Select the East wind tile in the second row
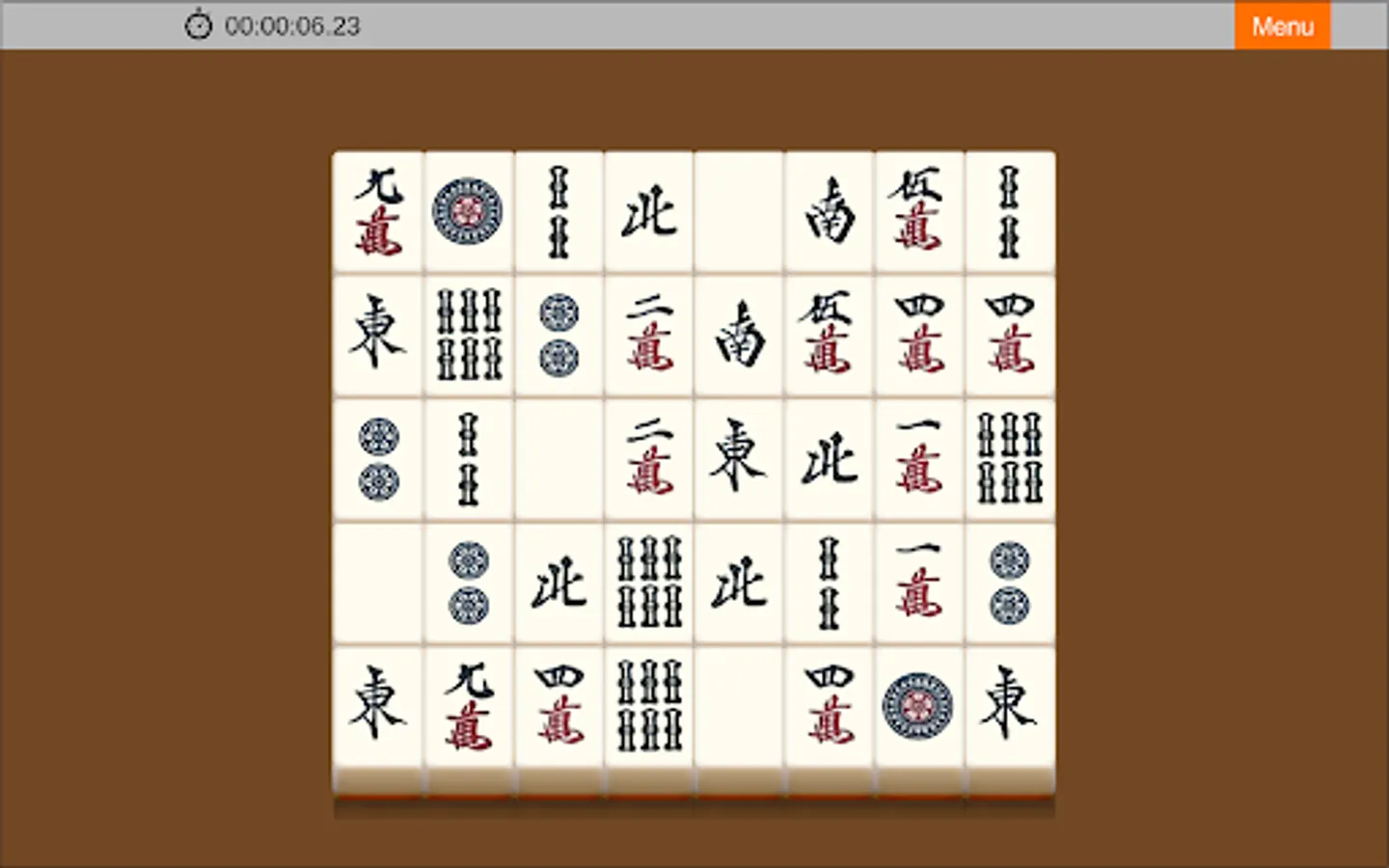 [378, 336]
